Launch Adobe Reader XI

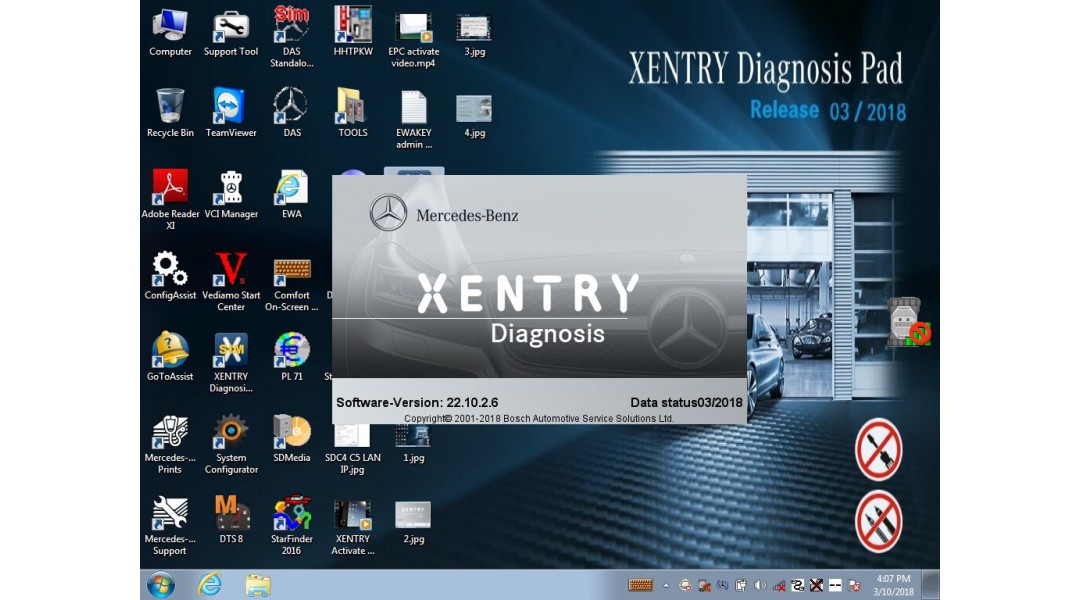click(170, 200)
